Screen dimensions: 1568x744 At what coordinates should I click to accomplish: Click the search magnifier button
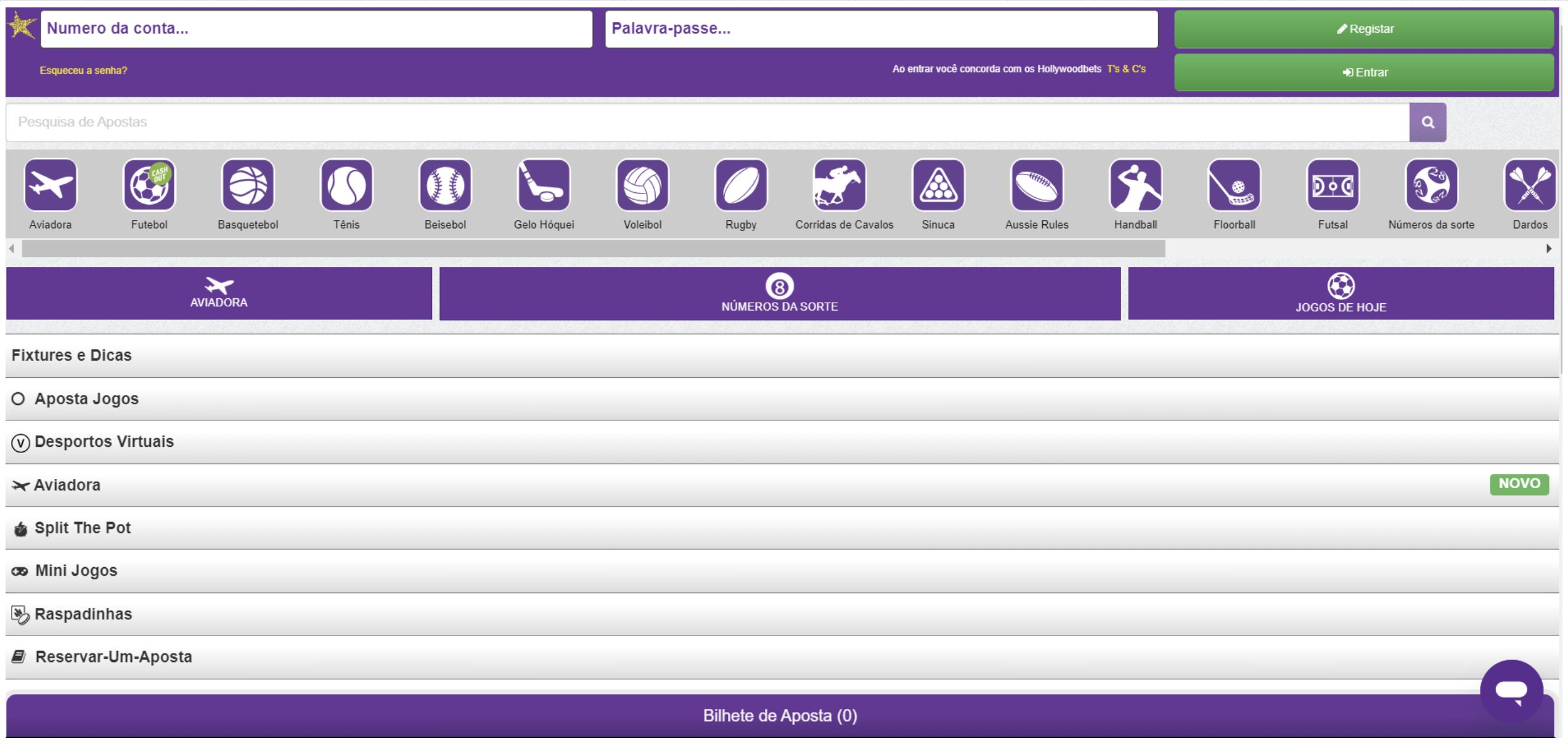pyautogui.click(x=1427, y=122)
